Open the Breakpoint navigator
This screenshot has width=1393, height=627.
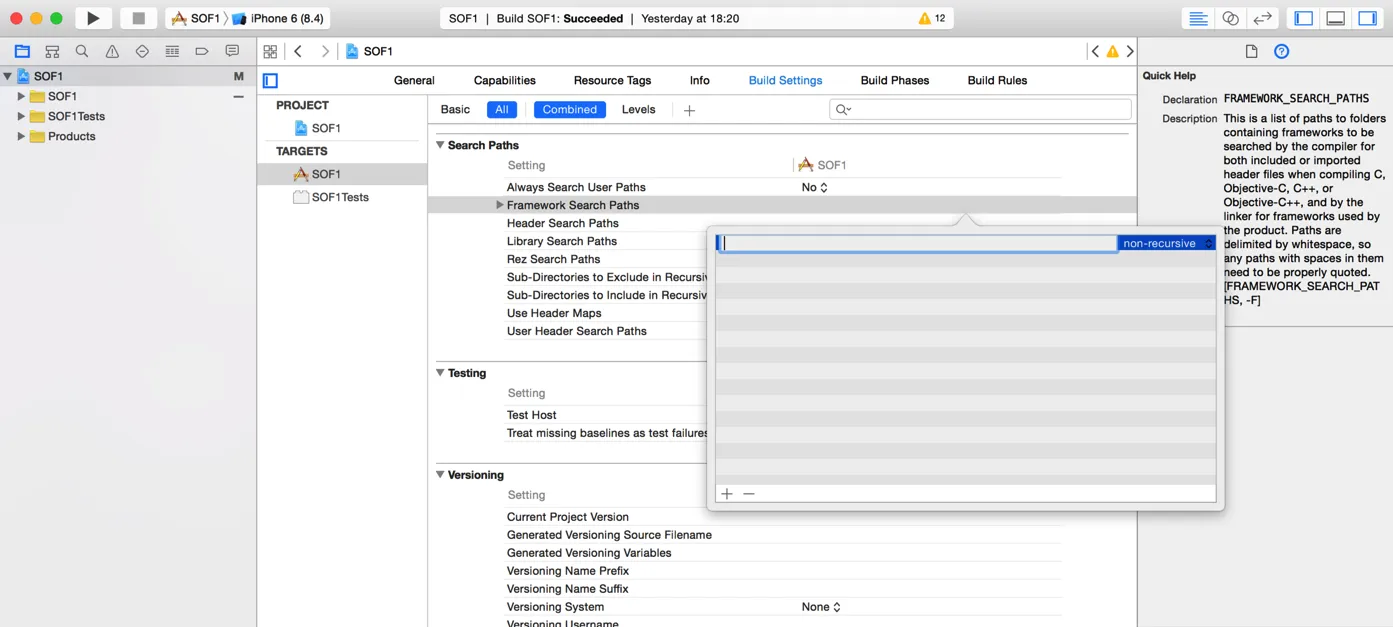[202, 51]
